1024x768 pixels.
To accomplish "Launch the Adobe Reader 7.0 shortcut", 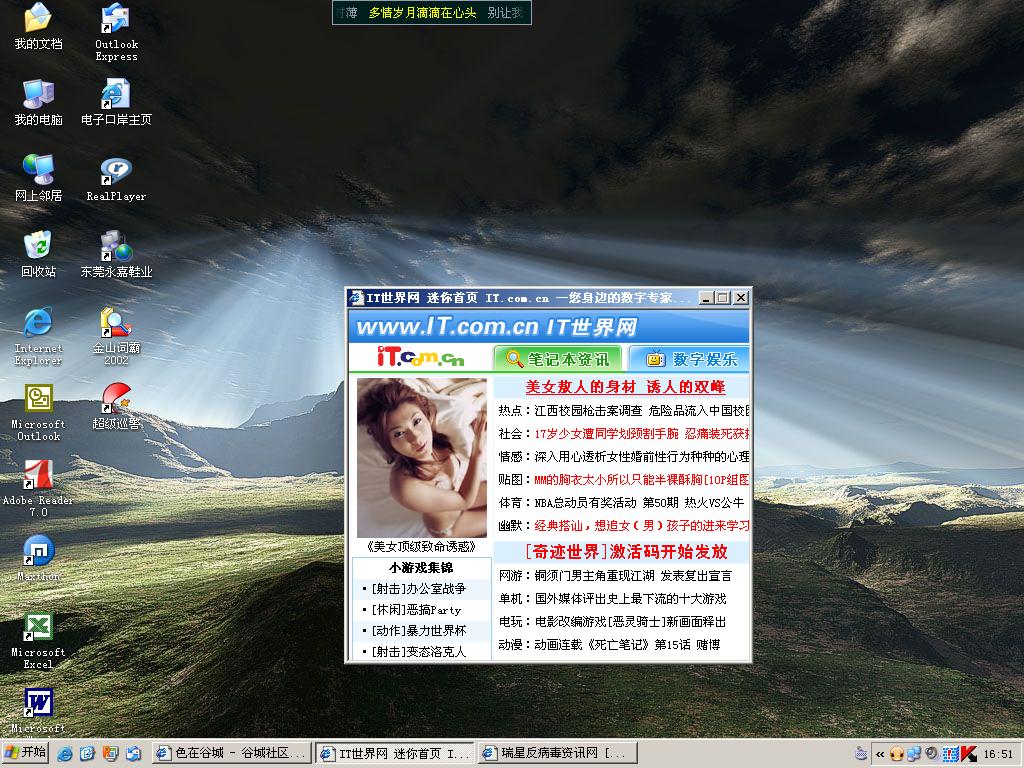I will tap(39, 488).
